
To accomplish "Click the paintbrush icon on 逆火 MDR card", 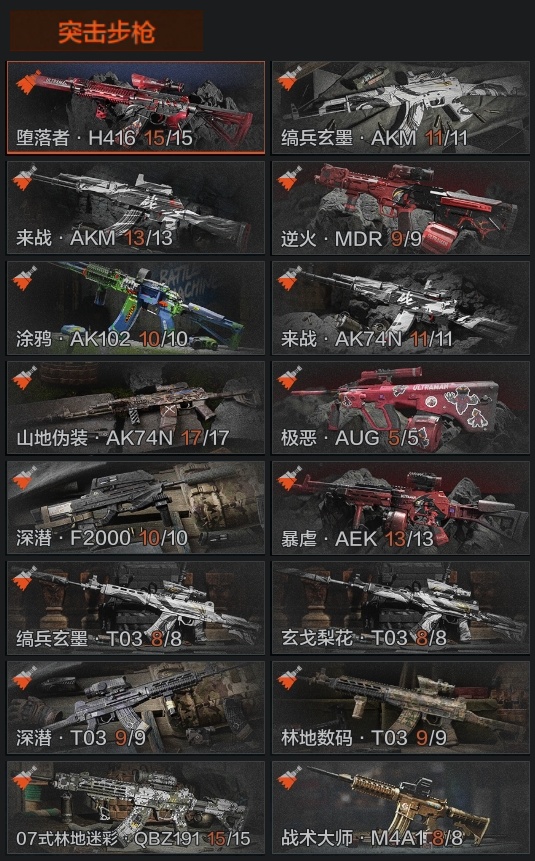I will tap(290, 178).
